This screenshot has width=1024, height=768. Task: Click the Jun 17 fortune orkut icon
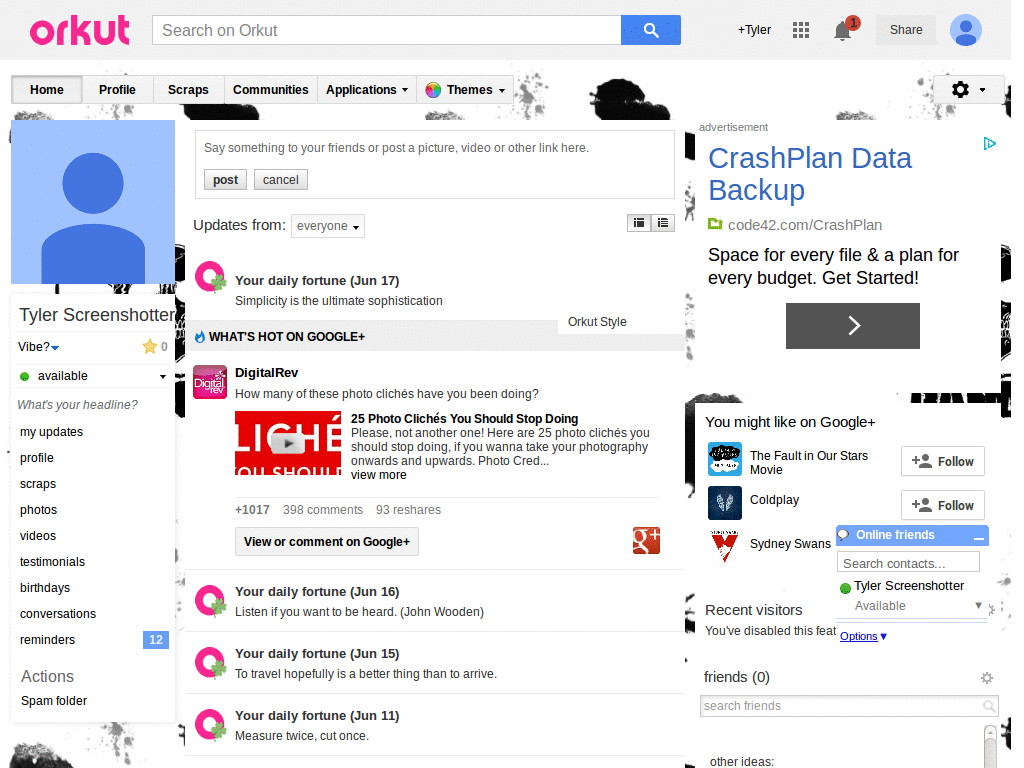[210, 277]
